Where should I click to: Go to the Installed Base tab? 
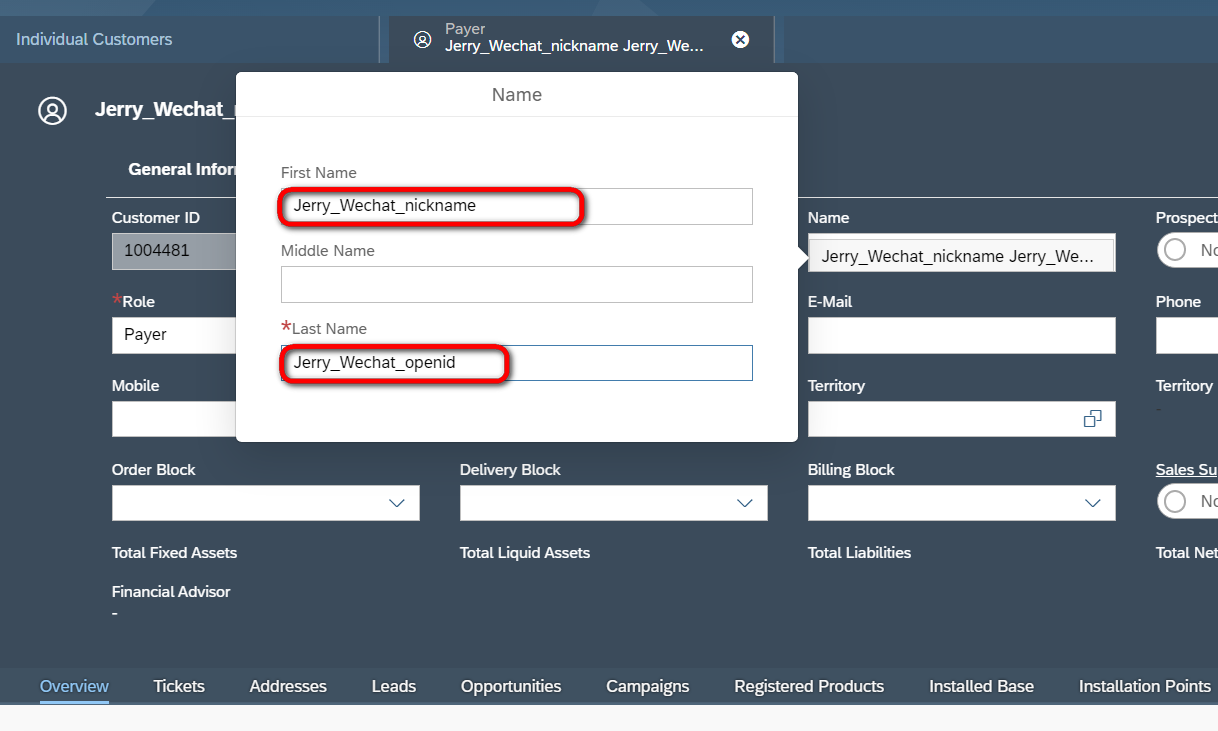(x=981, y=686)
